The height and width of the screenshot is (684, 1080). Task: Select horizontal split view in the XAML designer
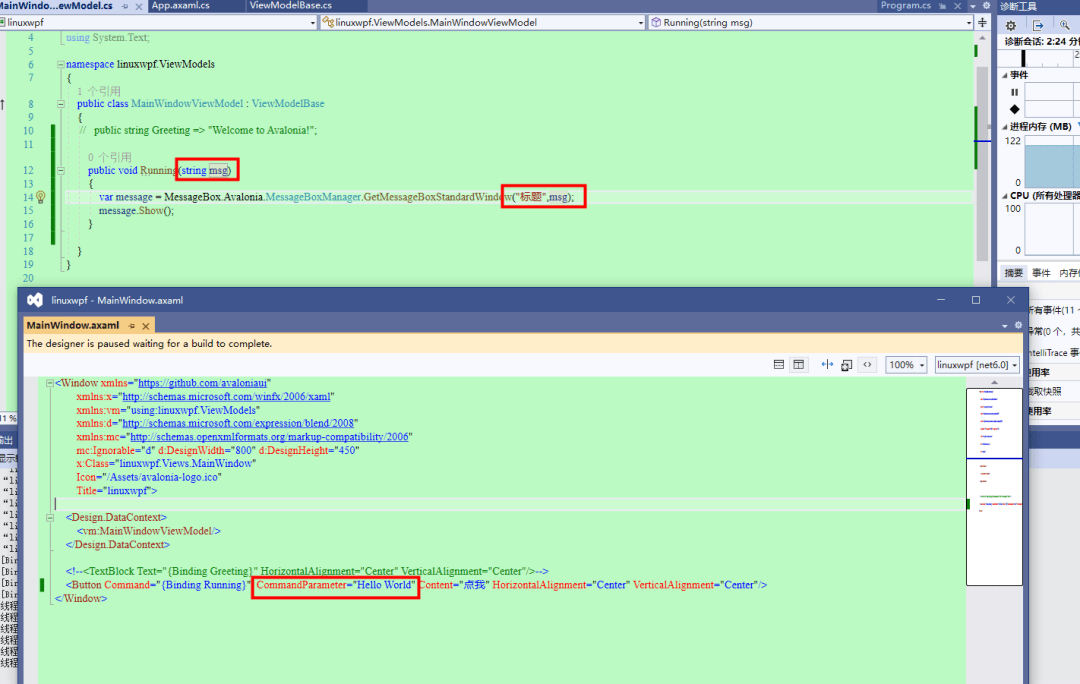pos(779,364)
